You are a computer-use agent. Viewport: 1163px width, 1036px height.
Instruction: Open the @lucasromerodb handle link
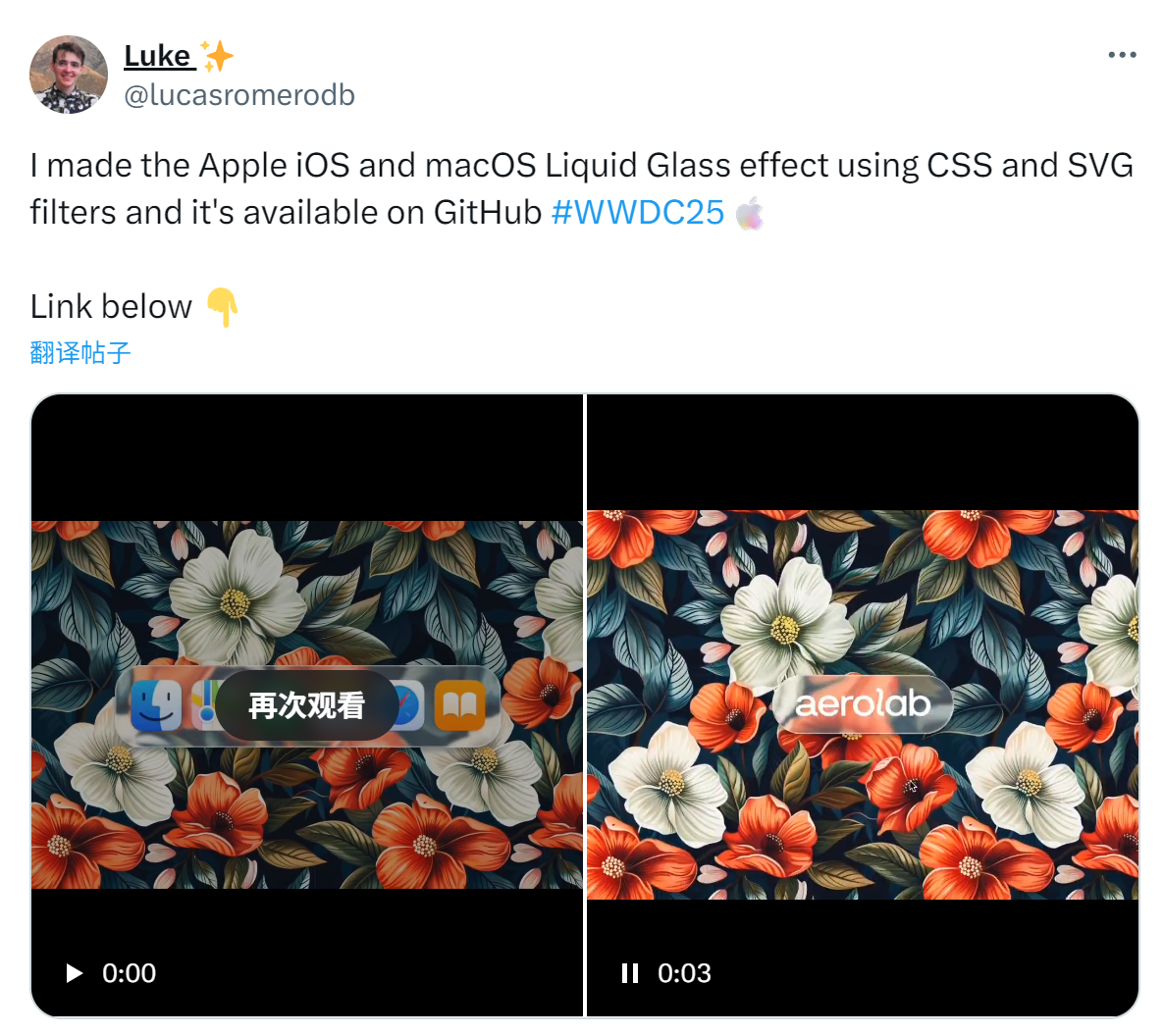point(239,95)
